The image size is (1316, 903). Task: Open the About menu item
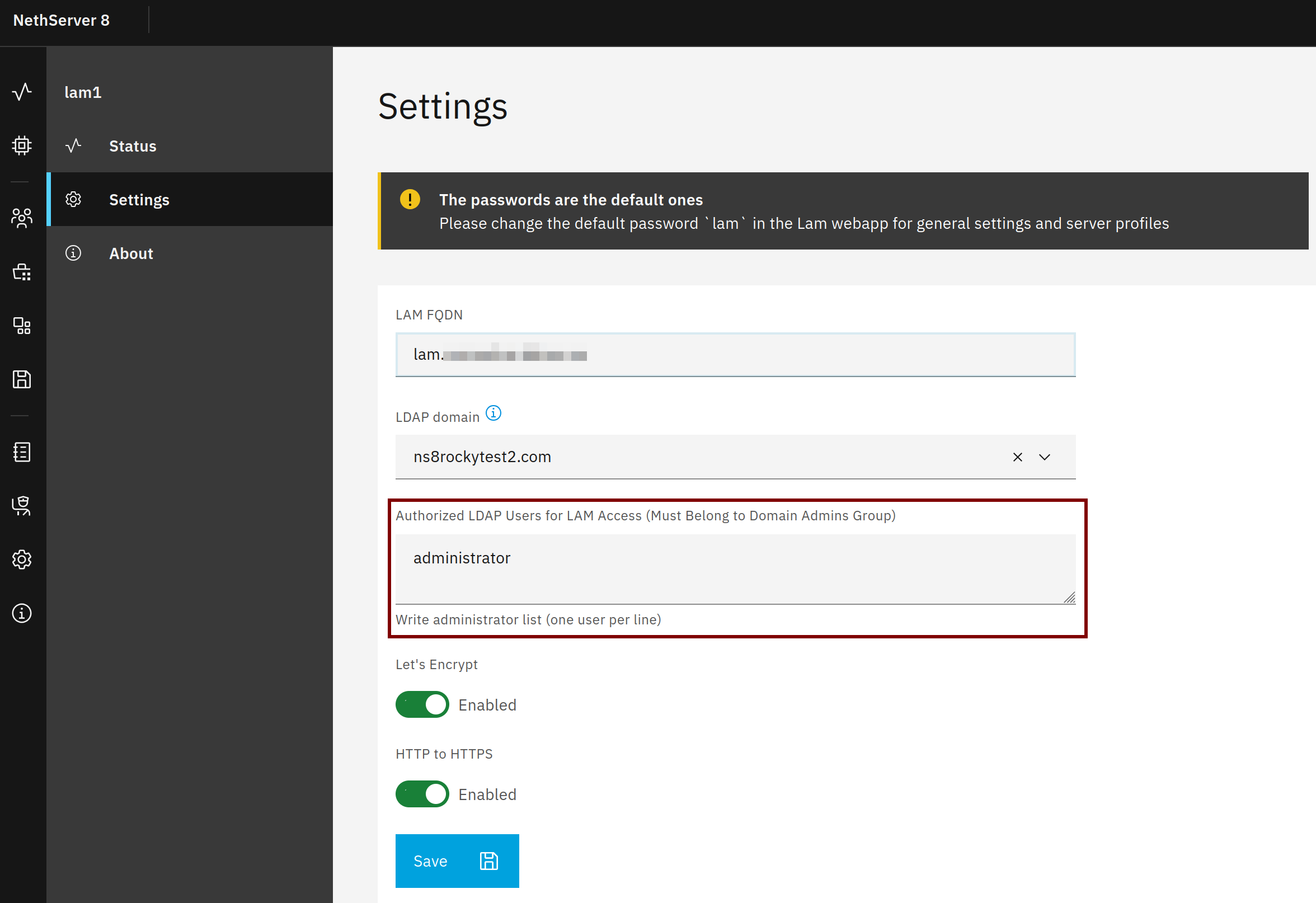(131, 253)
